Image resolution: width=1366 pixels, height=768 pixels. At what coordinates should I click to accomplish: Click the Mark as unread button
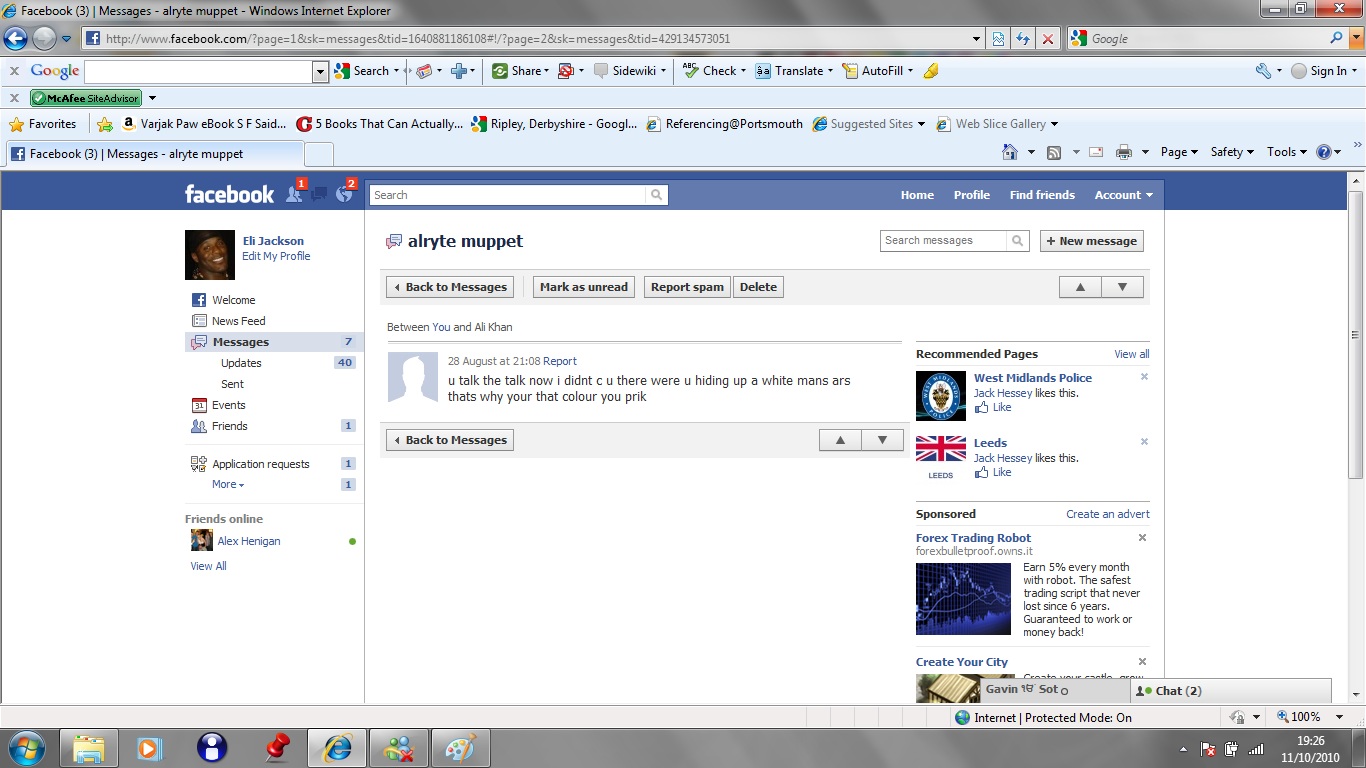[x=584, y=287]
